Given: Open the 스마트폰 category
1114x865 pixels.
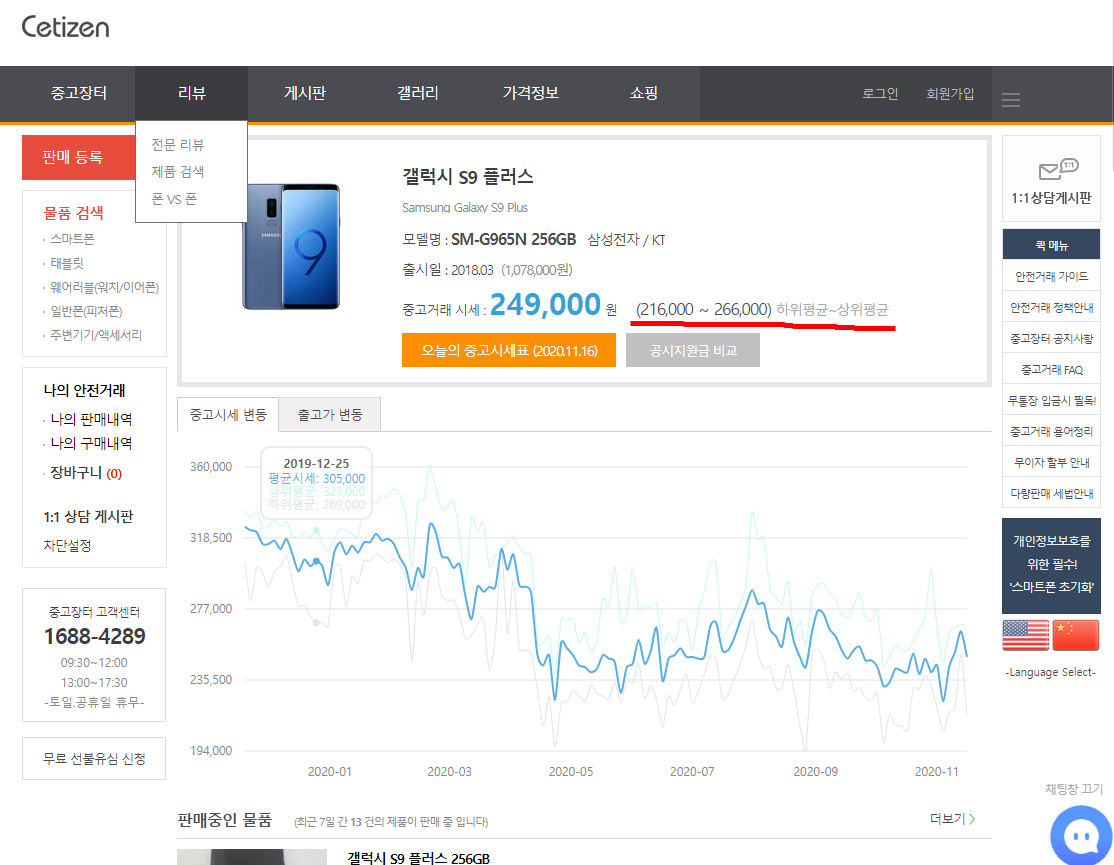Looking at the screenshot, I should 72,239.
